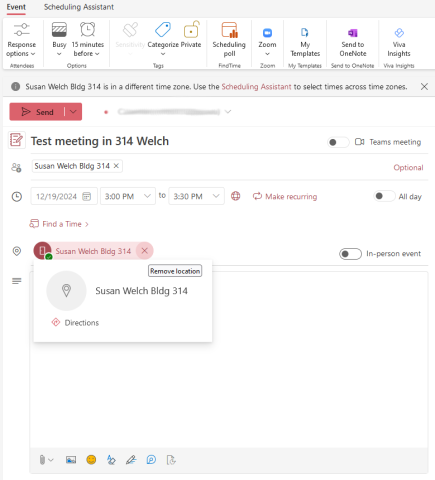Toggle the In-person event switch
435x480 pixels.
point(350,254)
